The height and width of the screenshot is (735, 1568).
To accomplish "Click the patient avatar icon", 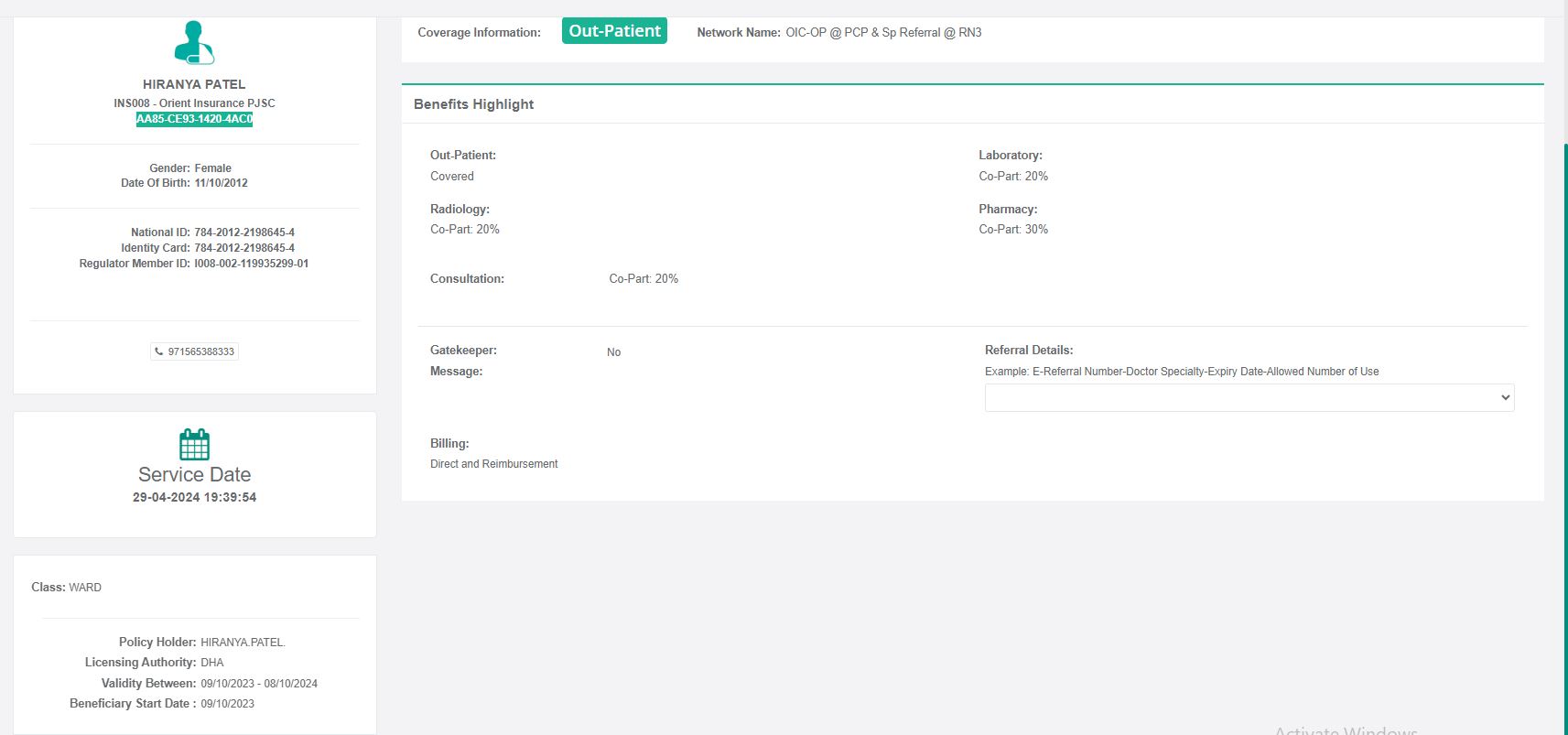I will [x=194, y=43].
